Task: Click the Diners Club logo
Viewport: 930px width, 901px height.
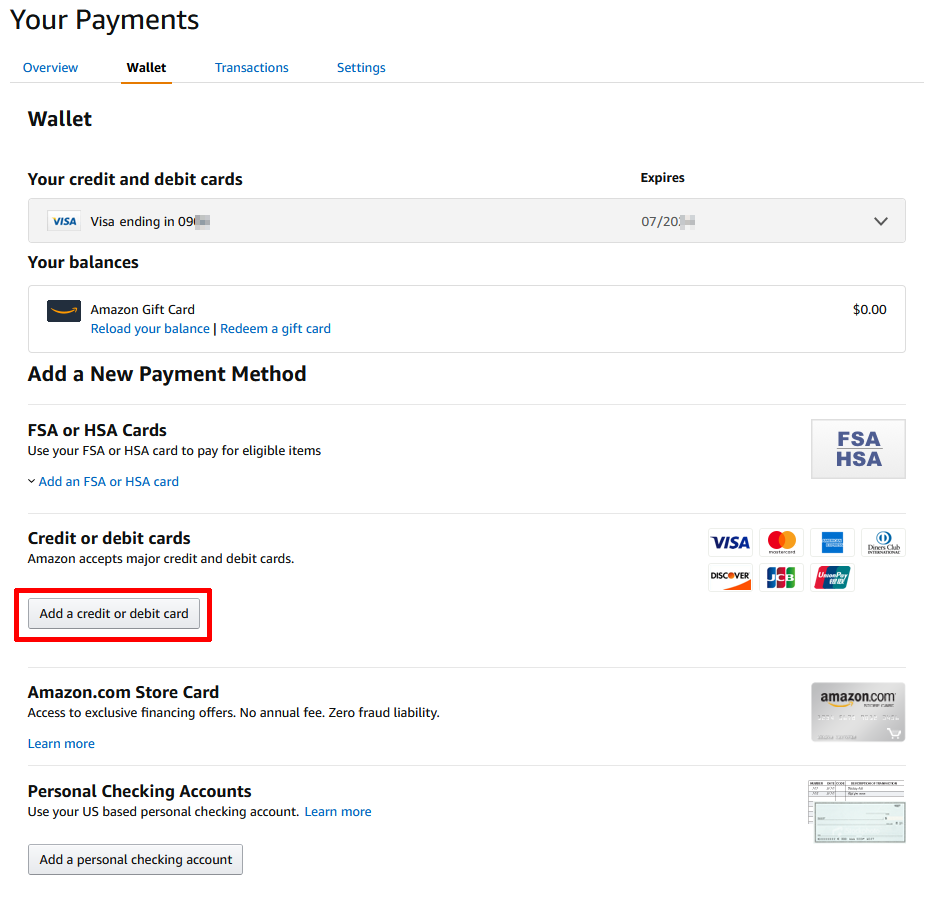Action: pyautogui.click(x=884, y=542)
